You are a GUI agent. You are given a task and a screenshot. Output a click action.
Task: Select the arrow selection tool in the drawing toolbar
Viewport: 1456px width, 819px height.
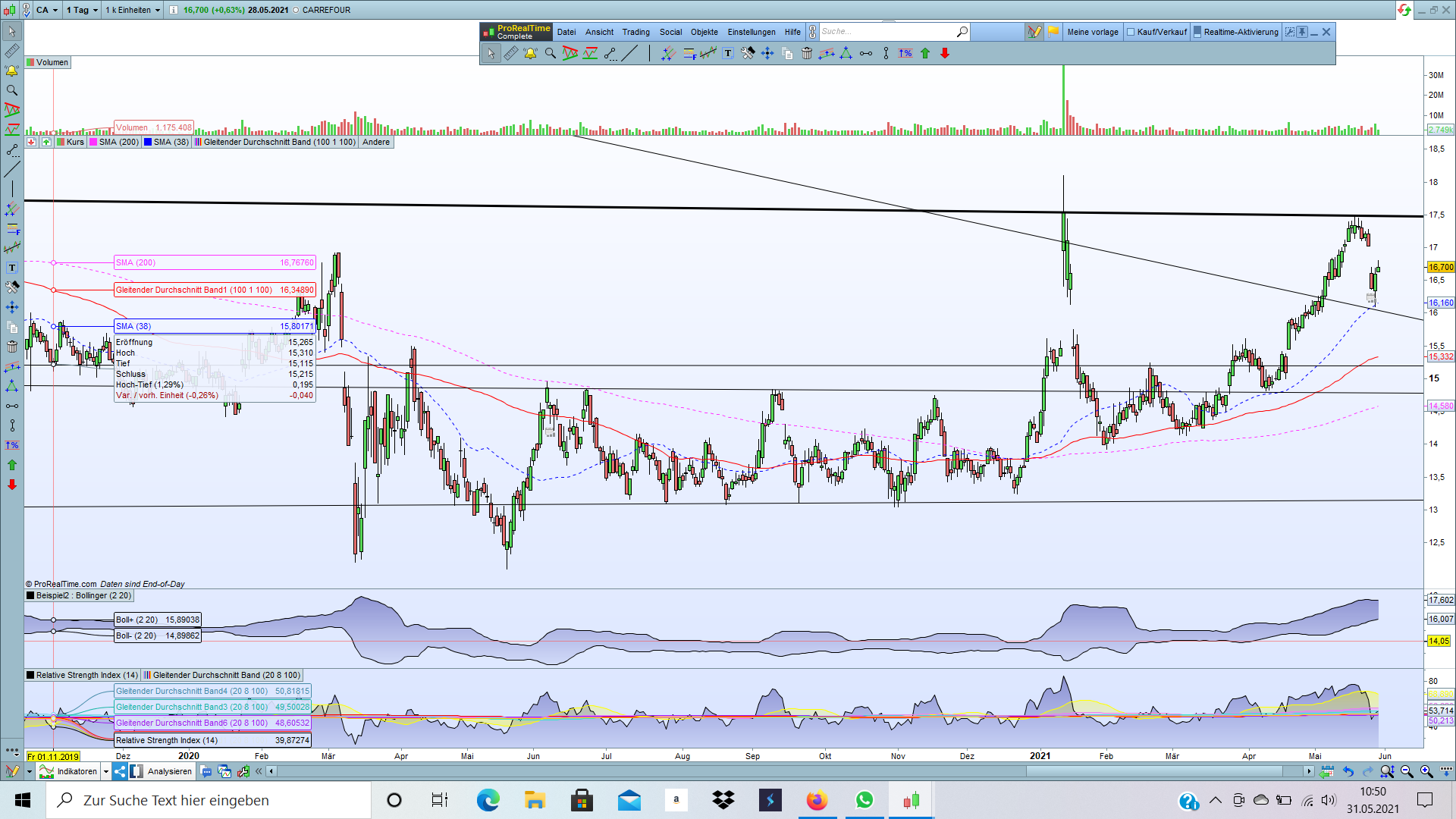[491, 53]
